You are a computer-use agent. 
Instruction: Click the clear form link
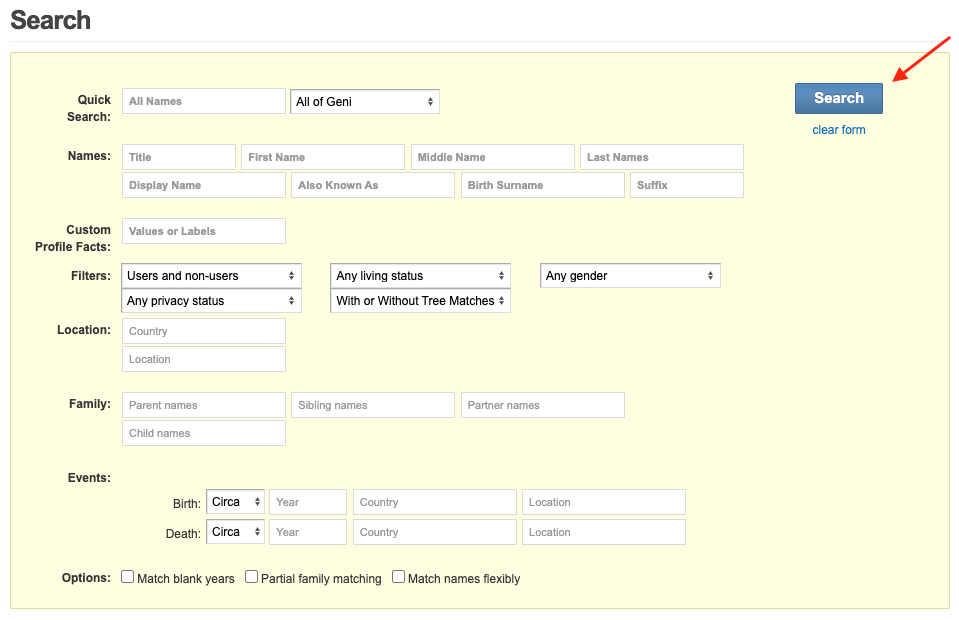[838, 130]
